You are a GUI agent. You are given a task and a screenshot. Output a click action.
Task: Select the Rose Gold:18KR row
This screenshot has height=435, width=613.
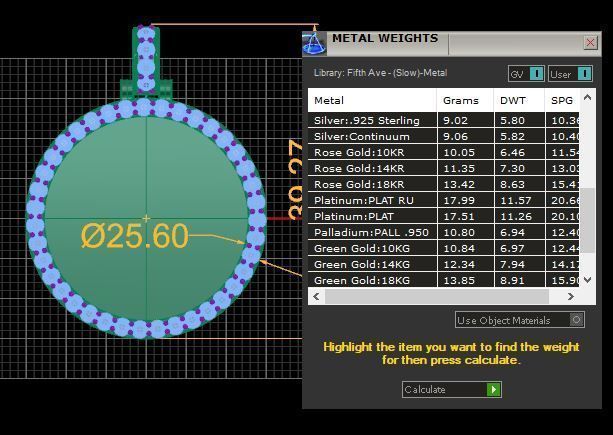(444, 184)
